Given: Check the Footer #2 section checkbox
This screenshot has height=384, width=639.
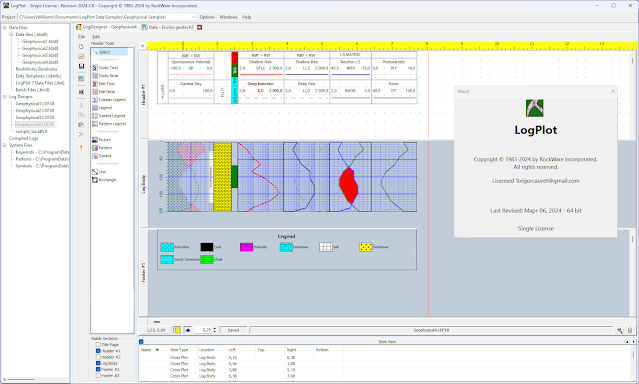Looking at the screenshot, I should (98, 375).
